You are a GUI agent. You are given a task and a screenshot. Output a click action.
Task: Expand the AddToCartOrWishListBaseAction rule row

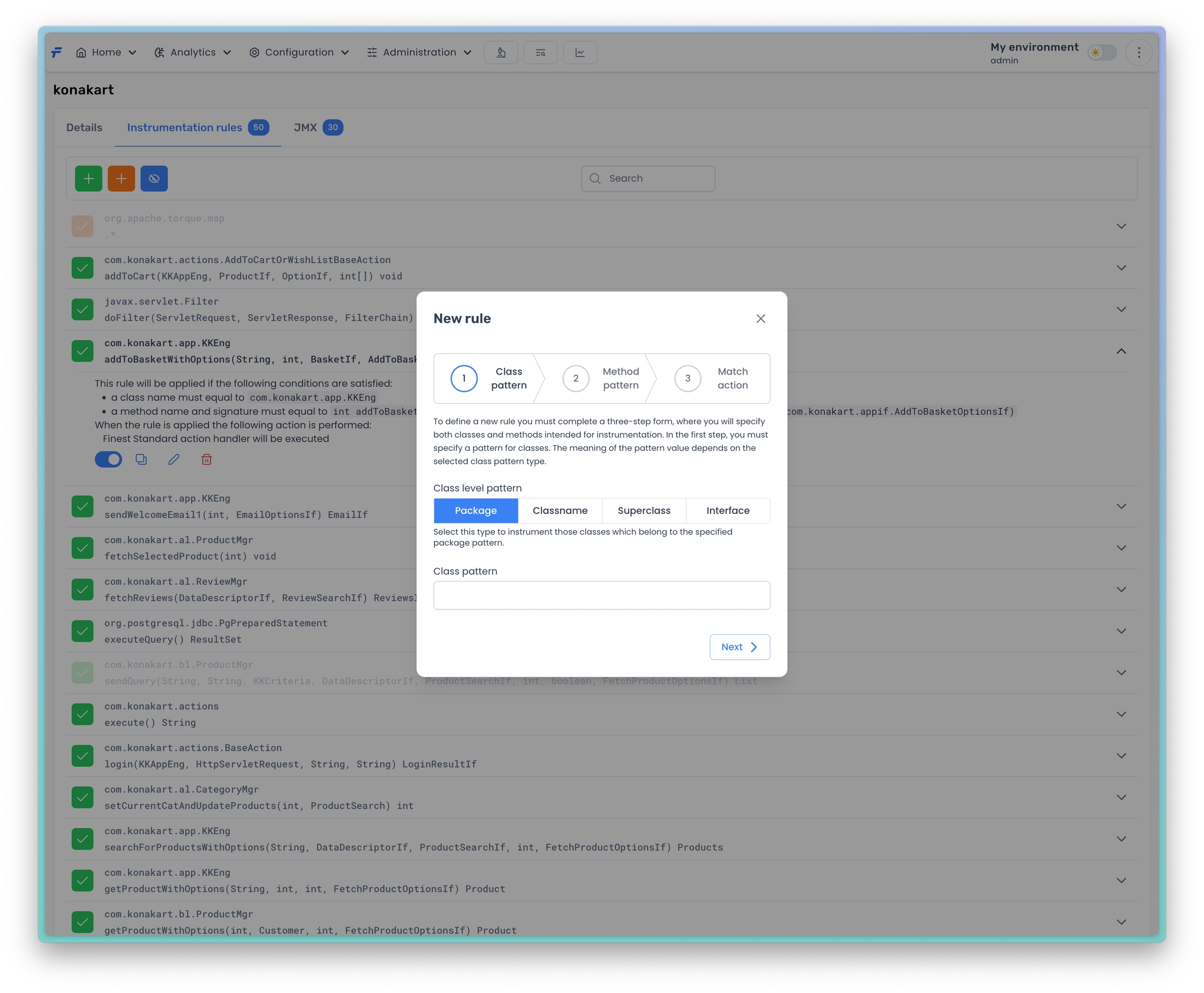point(1121,267)
